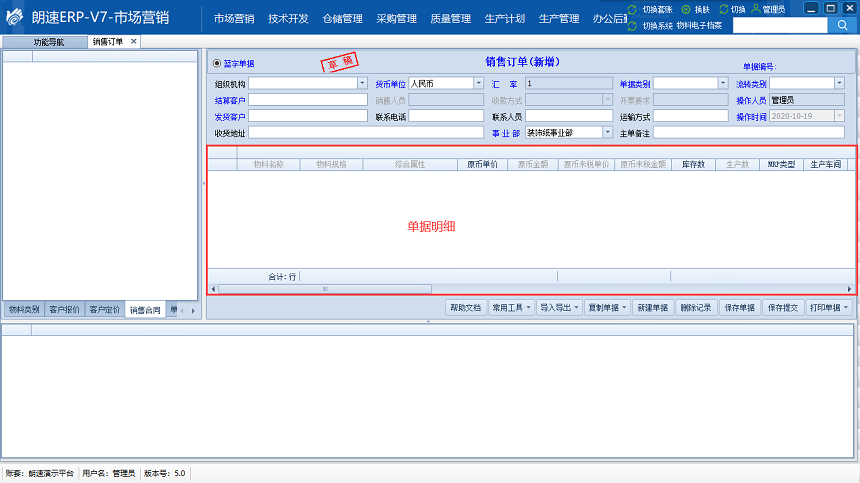Click the magnifier search icon

pyautogui.click(x=842, y=25)
